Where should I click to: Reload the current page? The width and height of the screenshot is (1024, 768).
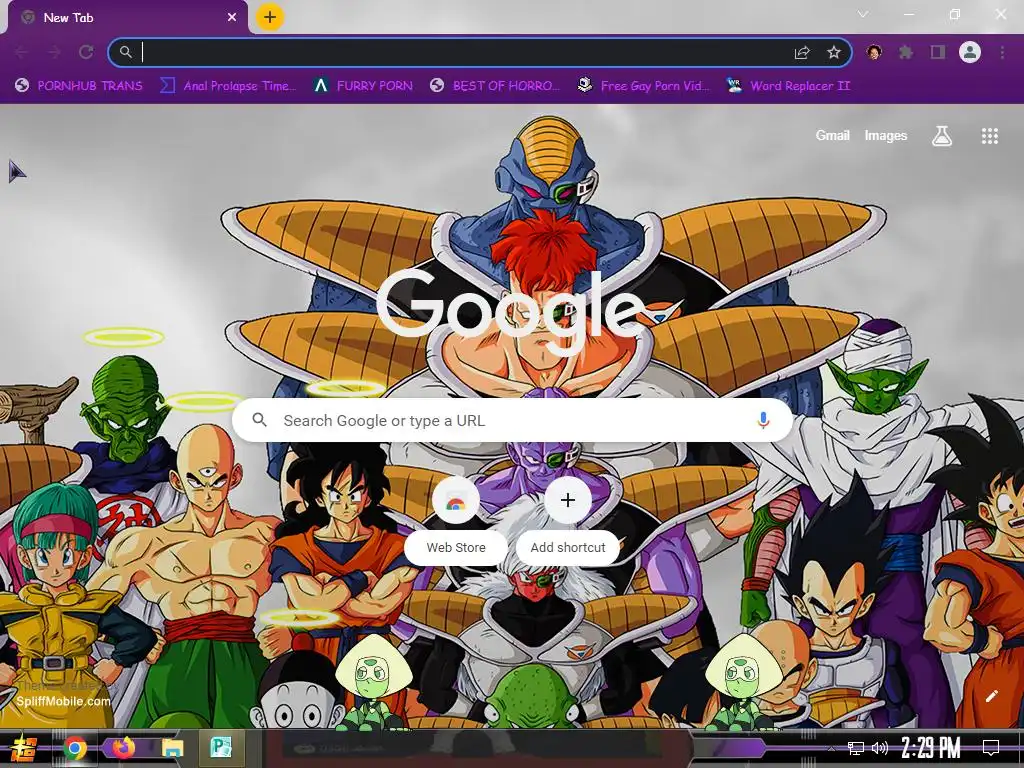(86, 52)
